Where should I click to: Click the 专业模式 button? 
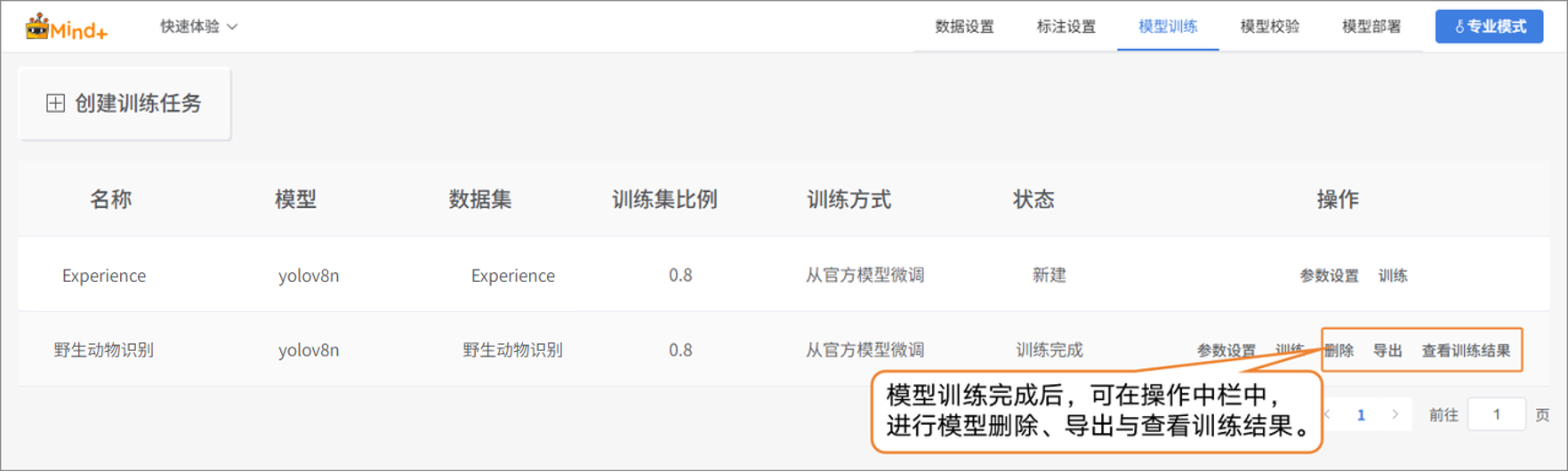1489,27
